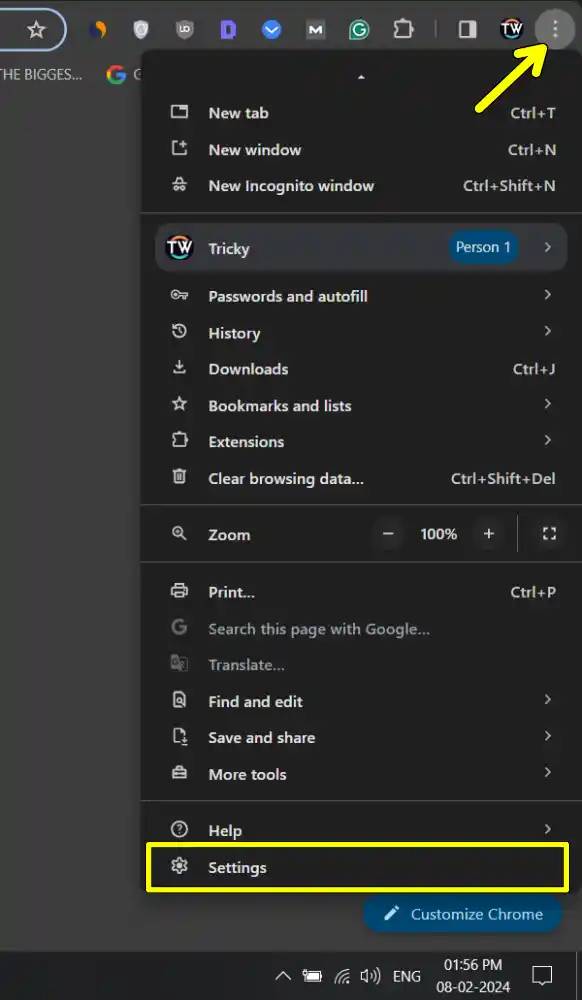Open the purple D extension icon

point(228,29)
